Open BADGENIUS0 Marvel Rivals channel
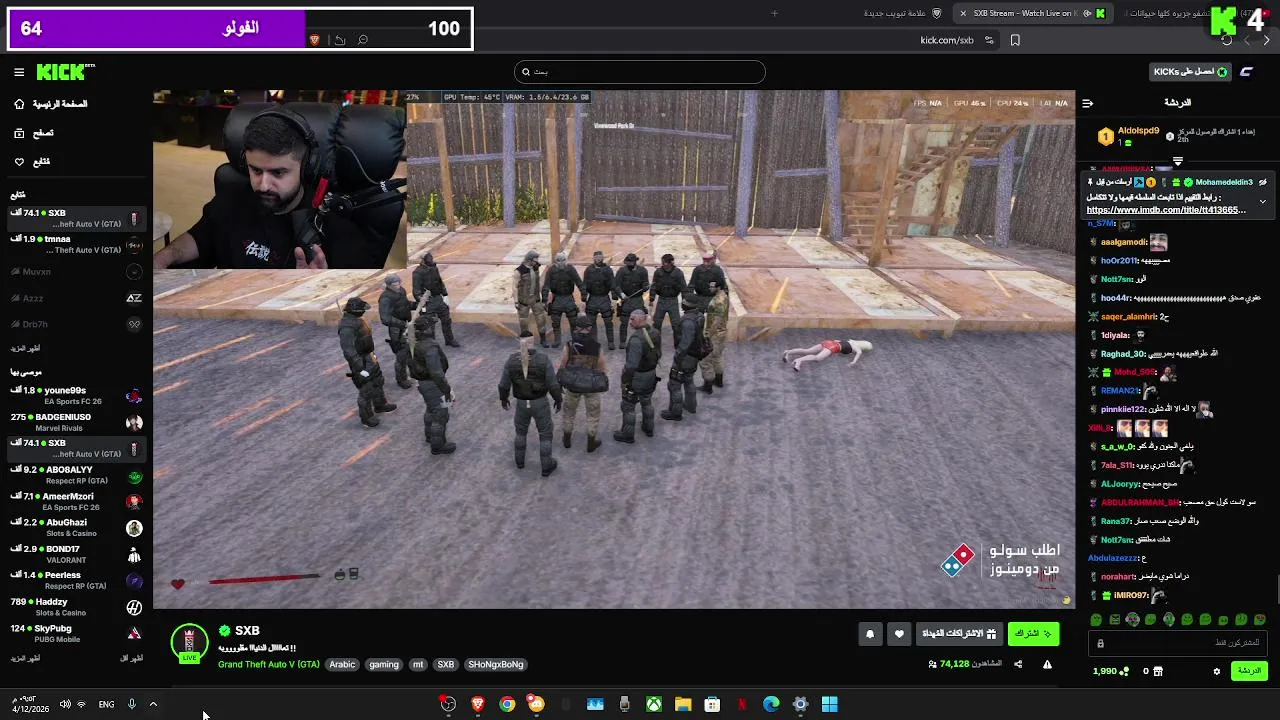 tap(77, 422)
